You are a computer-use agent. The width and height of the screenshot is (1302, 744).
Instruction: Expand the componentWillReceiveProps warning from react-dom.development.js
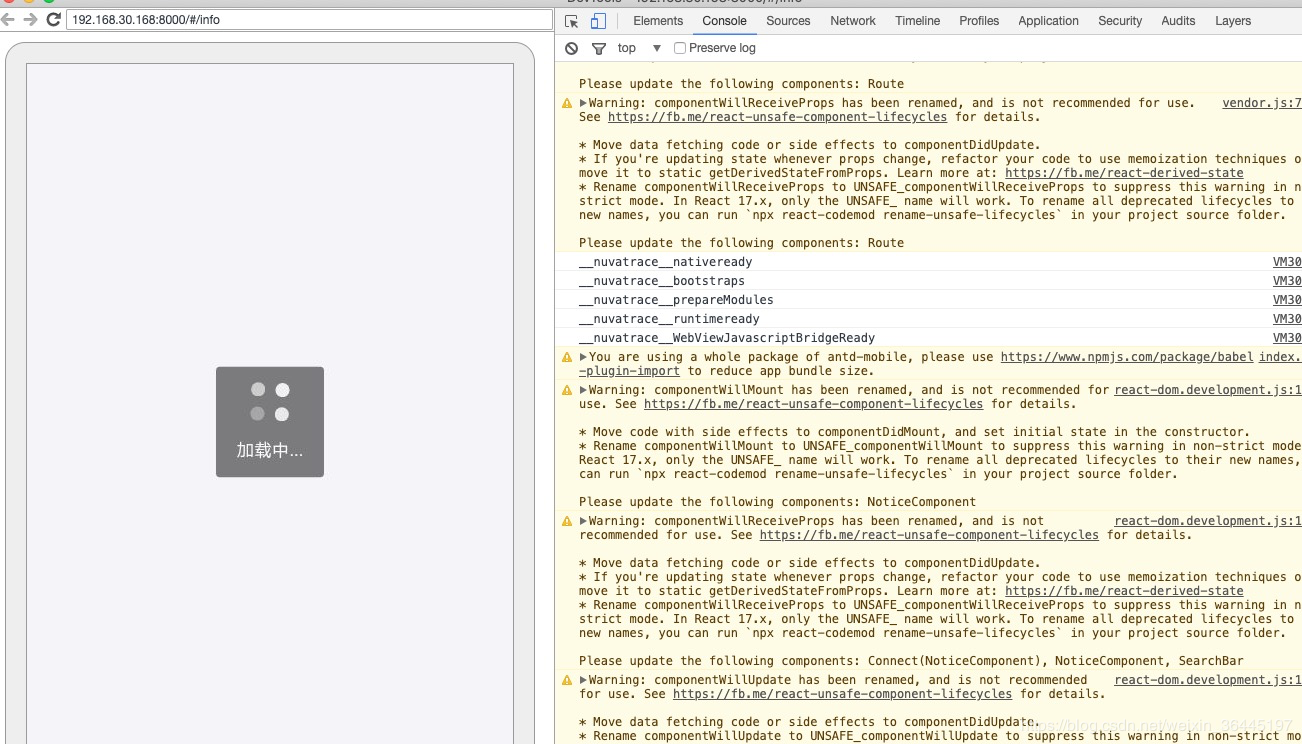[x=584, y=521]
